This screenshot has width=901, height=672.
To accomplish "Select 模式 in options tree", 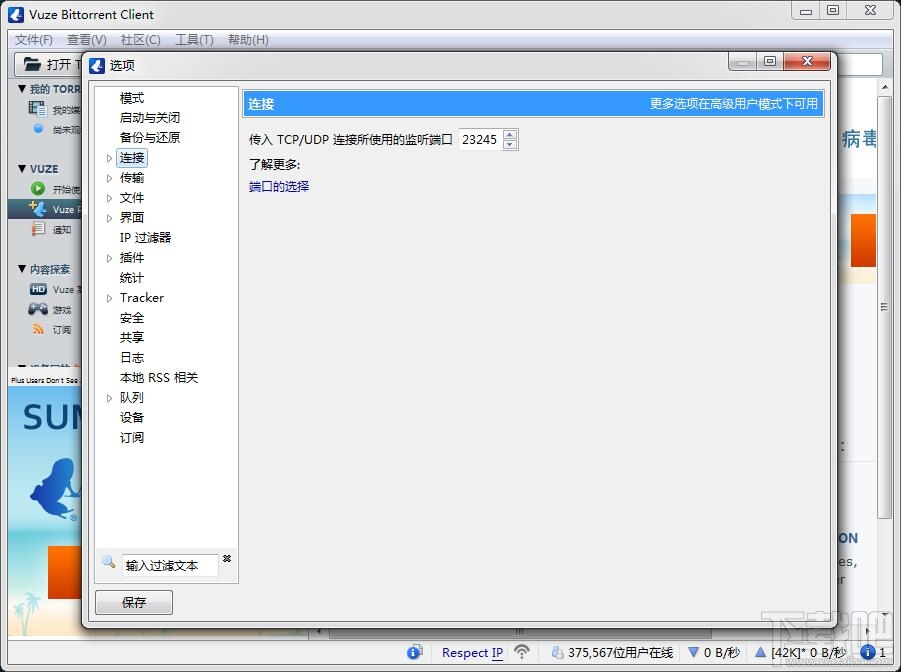I will 132,98.
